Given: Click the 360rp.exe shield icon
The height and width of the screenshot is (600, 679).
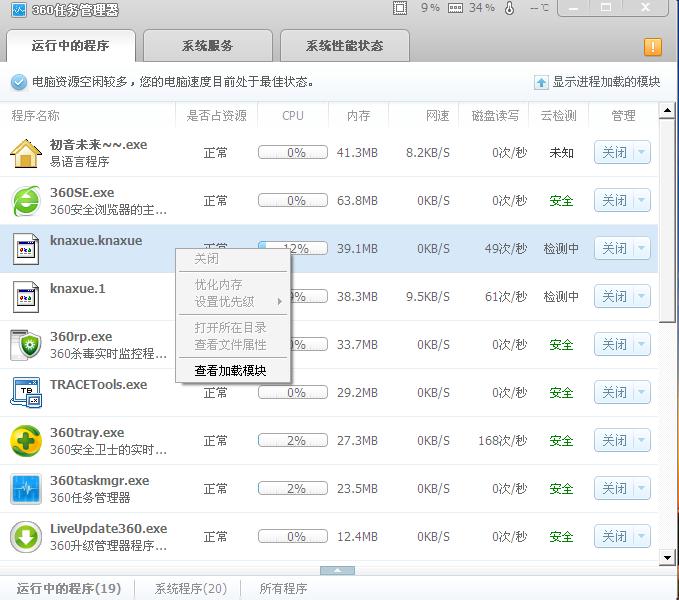Looking at the screenshot, I should pyautogui.click(x=26, y=345).
